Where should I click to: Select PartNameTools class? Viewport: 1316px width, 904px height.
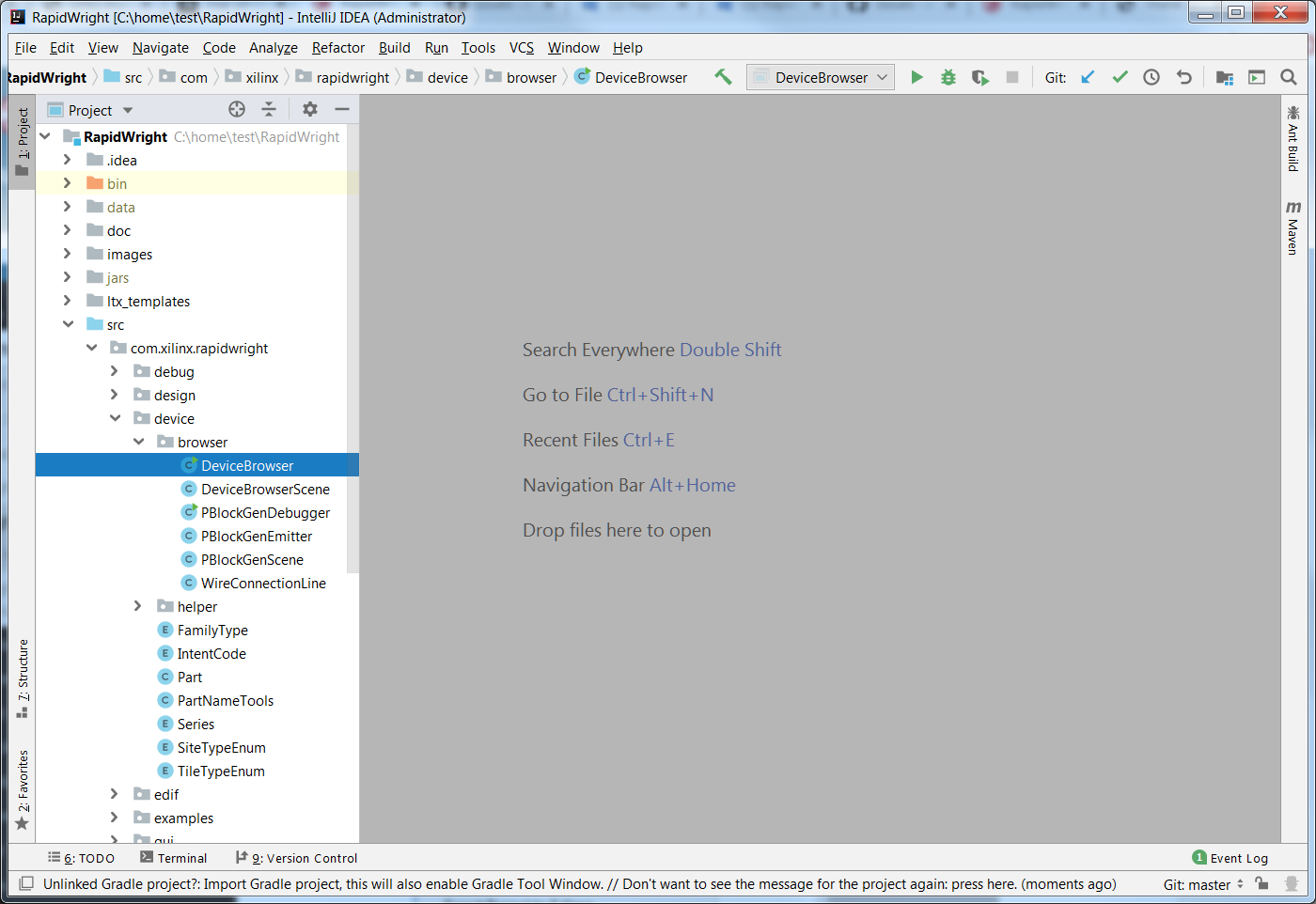(x=226, y=700)
